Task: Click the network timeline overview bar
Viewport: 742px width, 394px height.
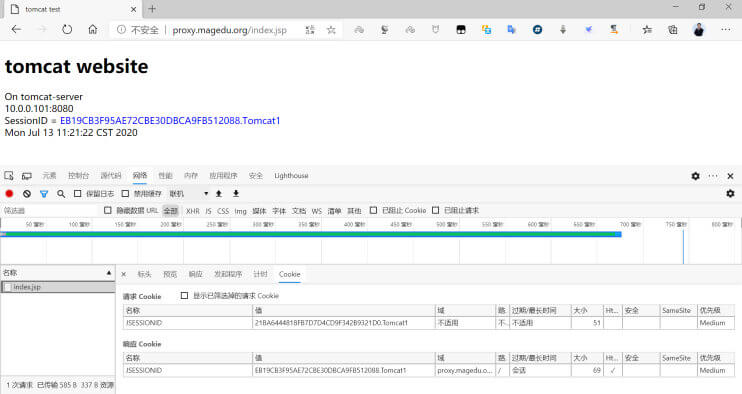Action: (311, 234)
